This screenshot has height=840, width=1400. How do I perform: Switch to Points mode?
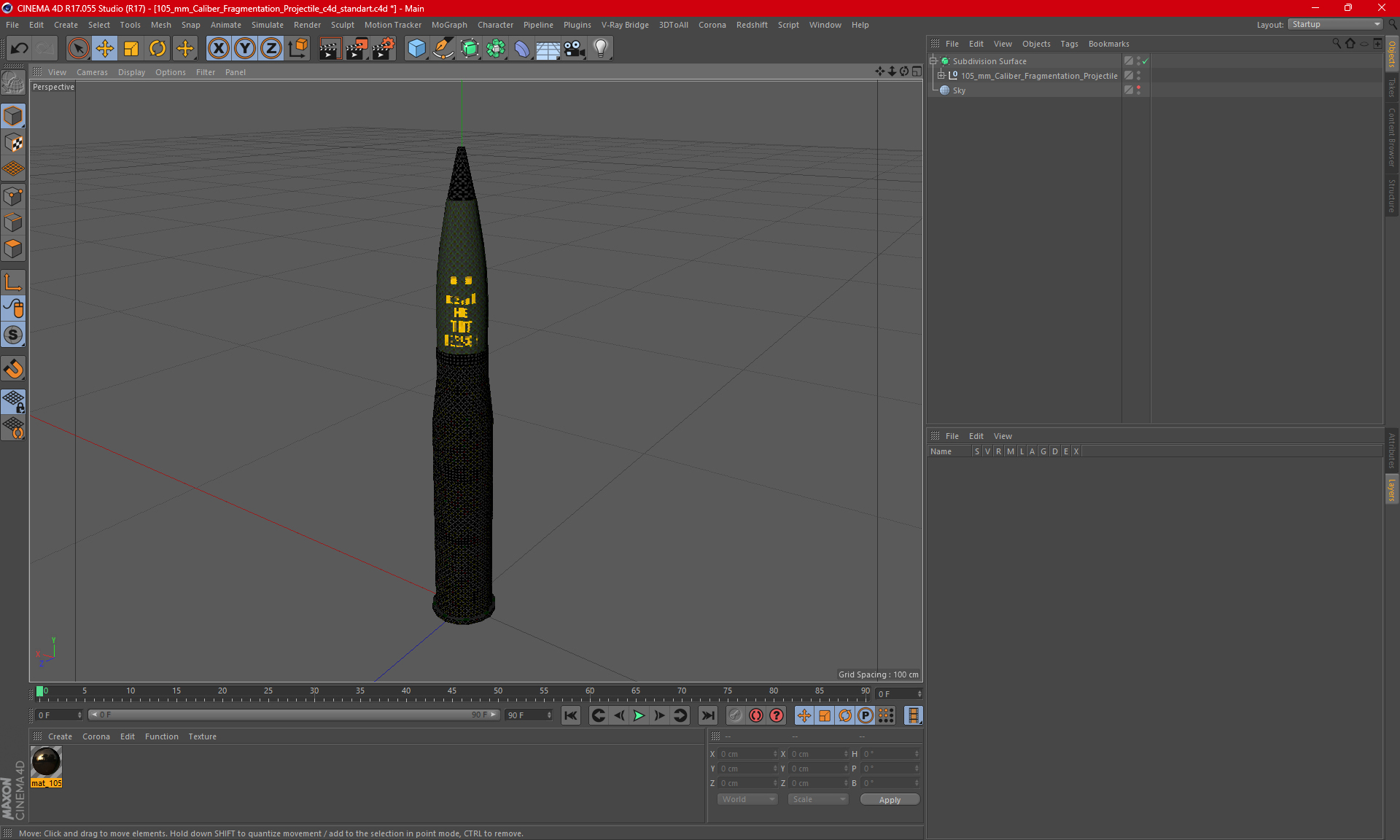pyautogui.click(x=13, y=196)
